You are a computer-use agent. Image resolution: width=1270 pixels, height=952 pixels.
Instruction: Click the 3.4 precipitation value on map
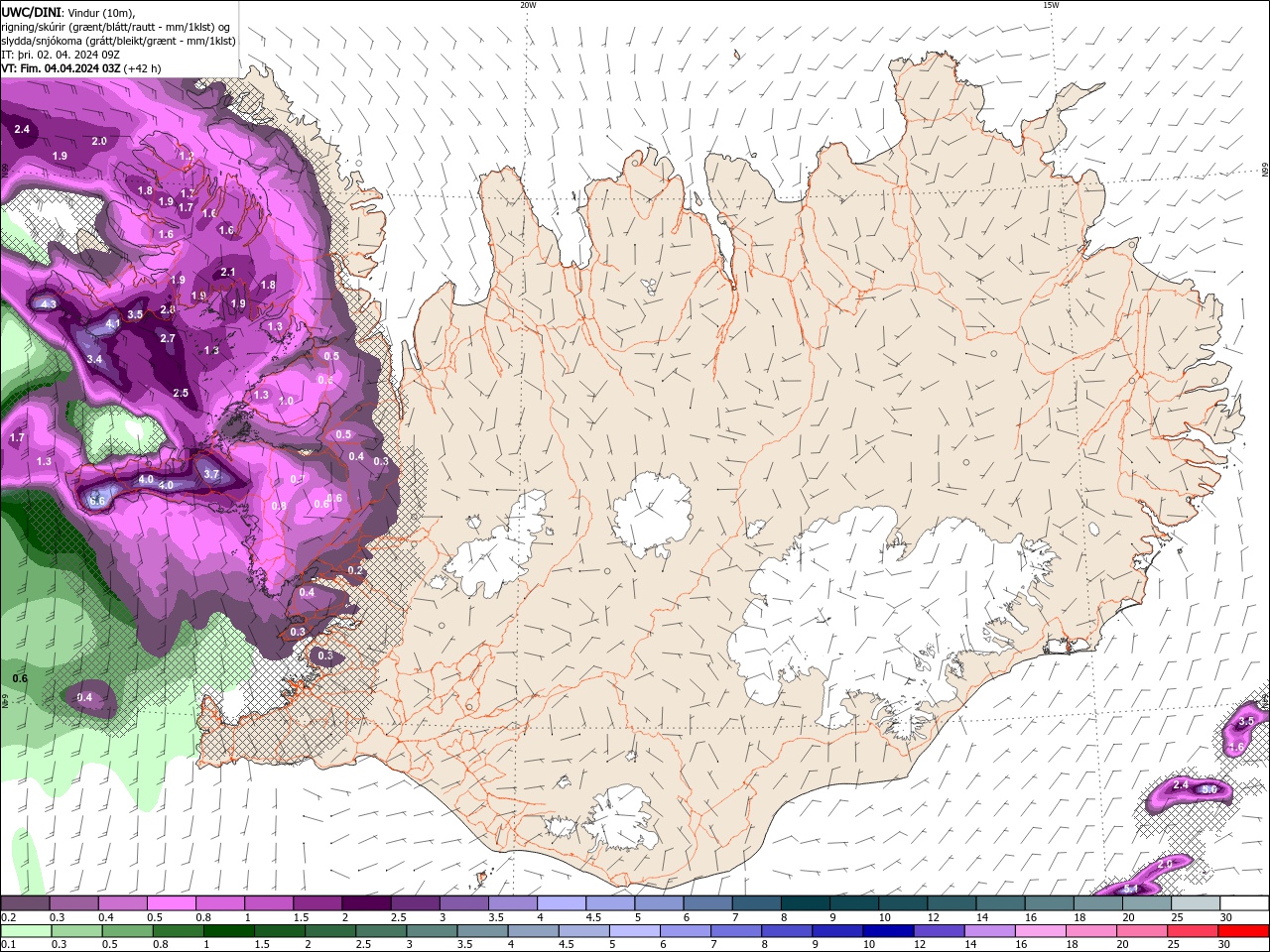click(94, 358)
